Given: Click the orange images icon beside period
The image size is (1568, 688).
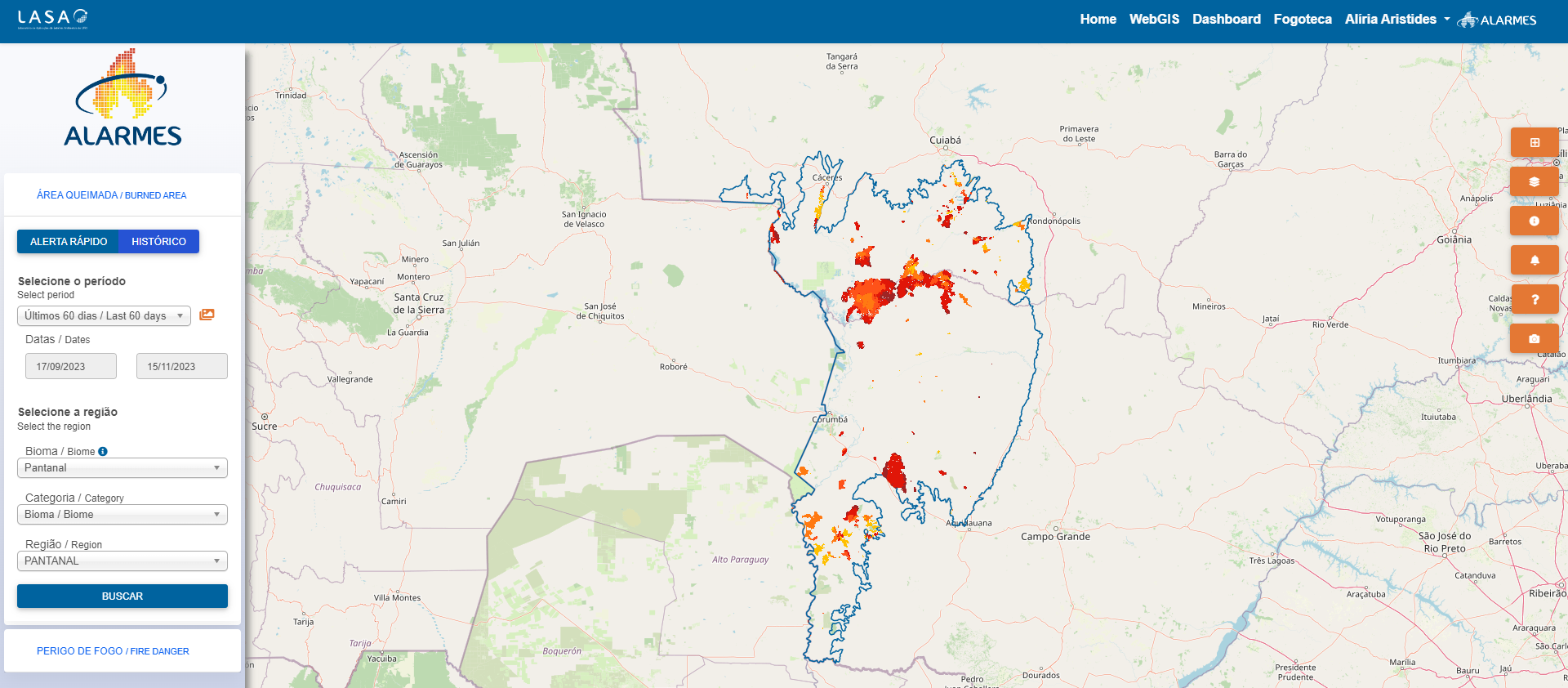Looking at the screenshot, I should [x=207, y=315].
